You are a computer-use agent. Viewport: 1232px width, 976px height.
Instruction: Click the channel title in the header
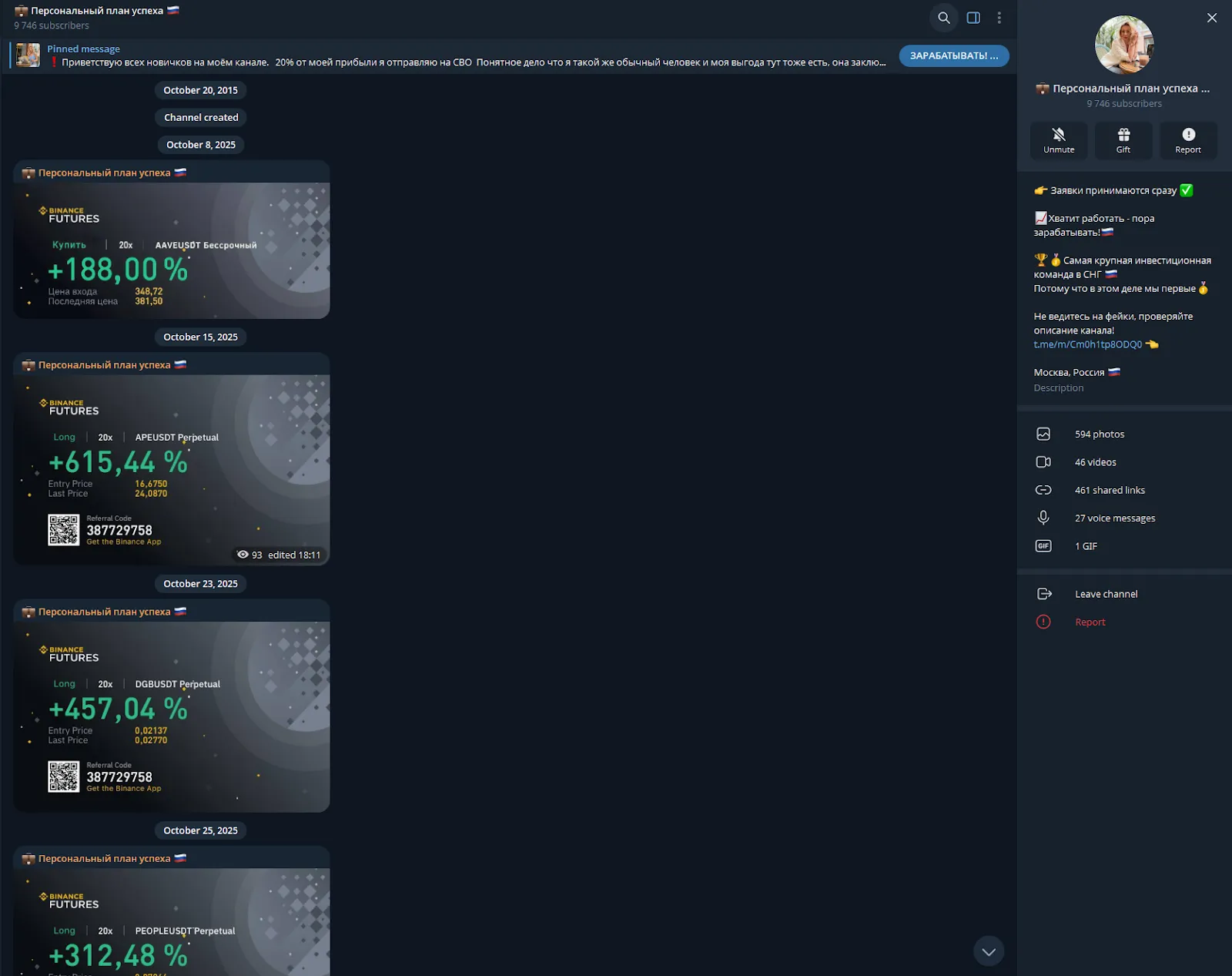point(97,11)
